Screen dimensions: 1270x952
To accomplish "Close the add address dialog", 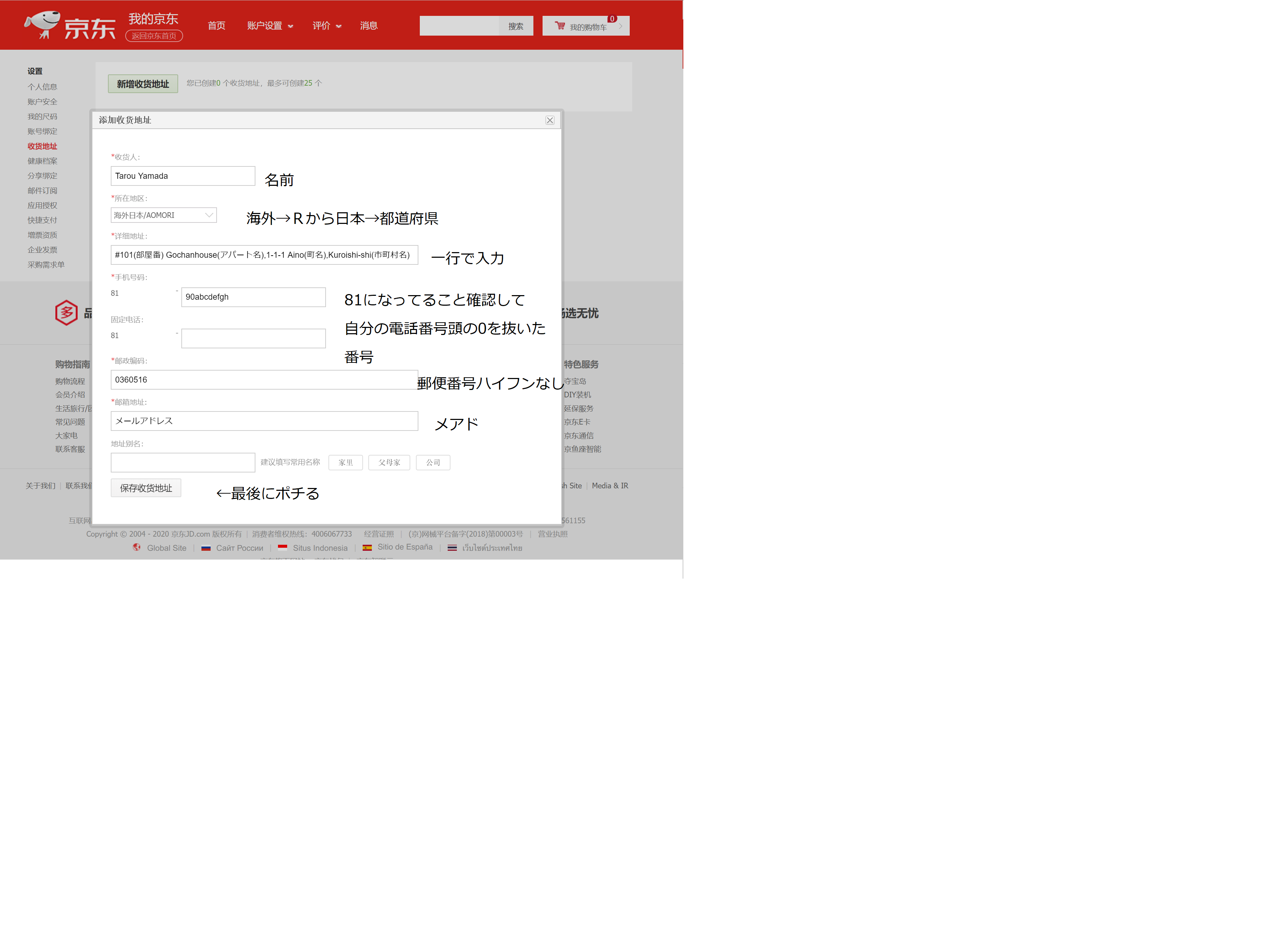I will (x=550, y=120).
